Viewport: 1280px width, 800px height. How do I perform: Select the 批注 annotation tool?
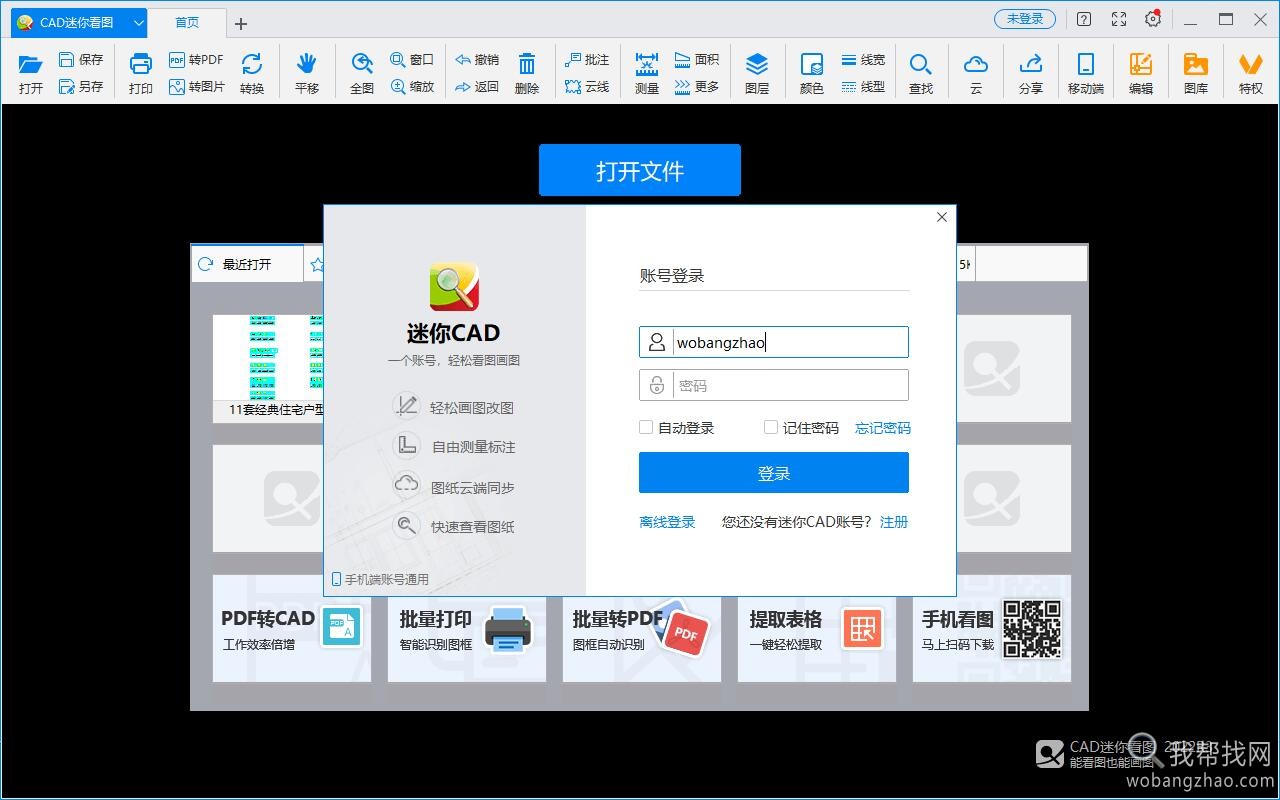click(587, 60)
